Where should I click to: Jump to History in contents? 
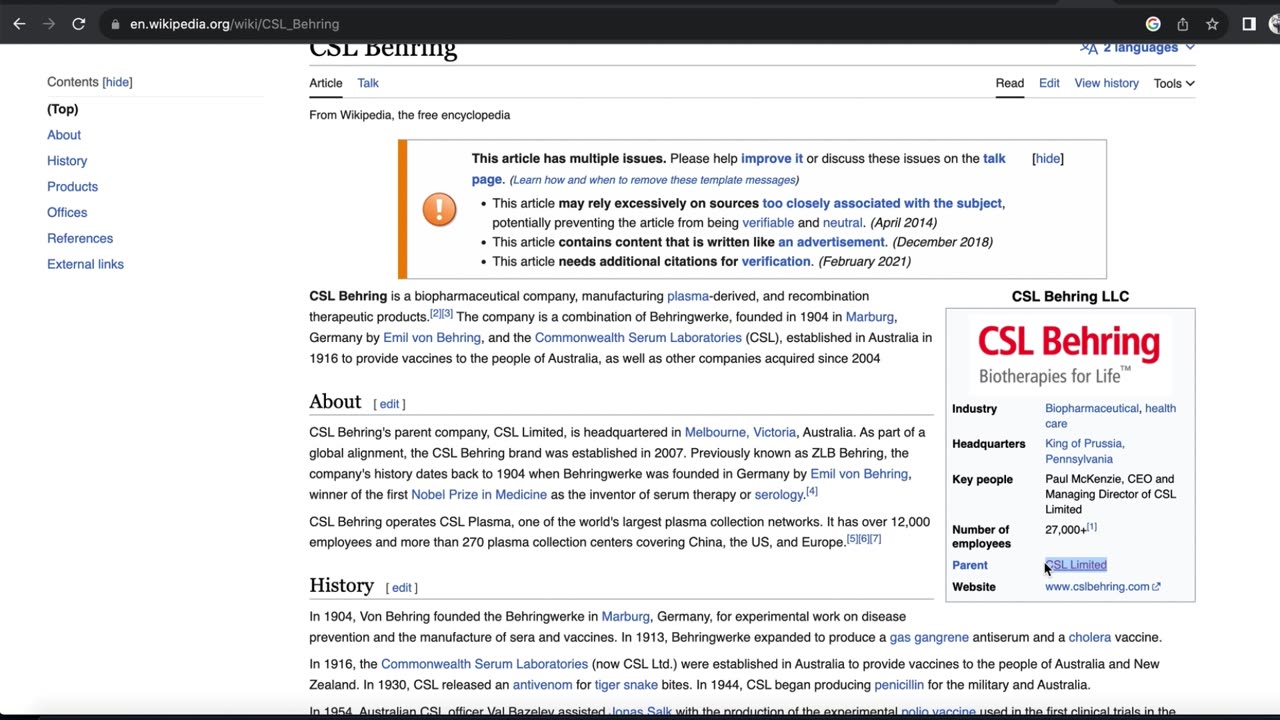[x=67, y=161]
